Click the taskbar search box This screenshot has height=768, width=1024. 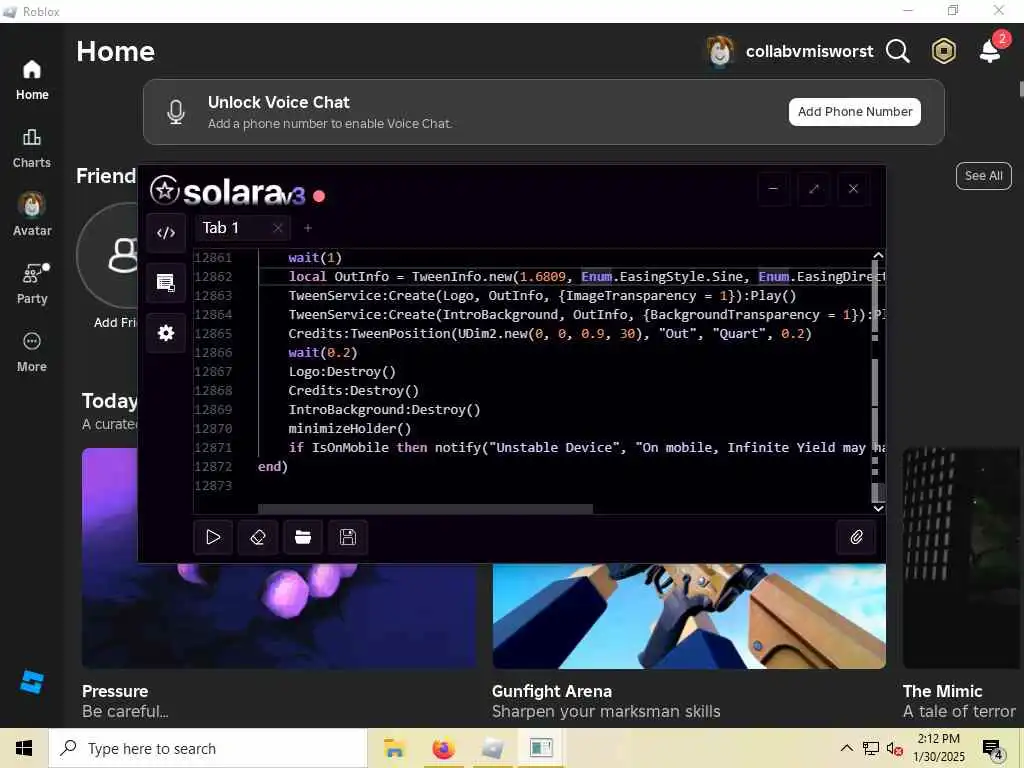[x=208, y=748]
